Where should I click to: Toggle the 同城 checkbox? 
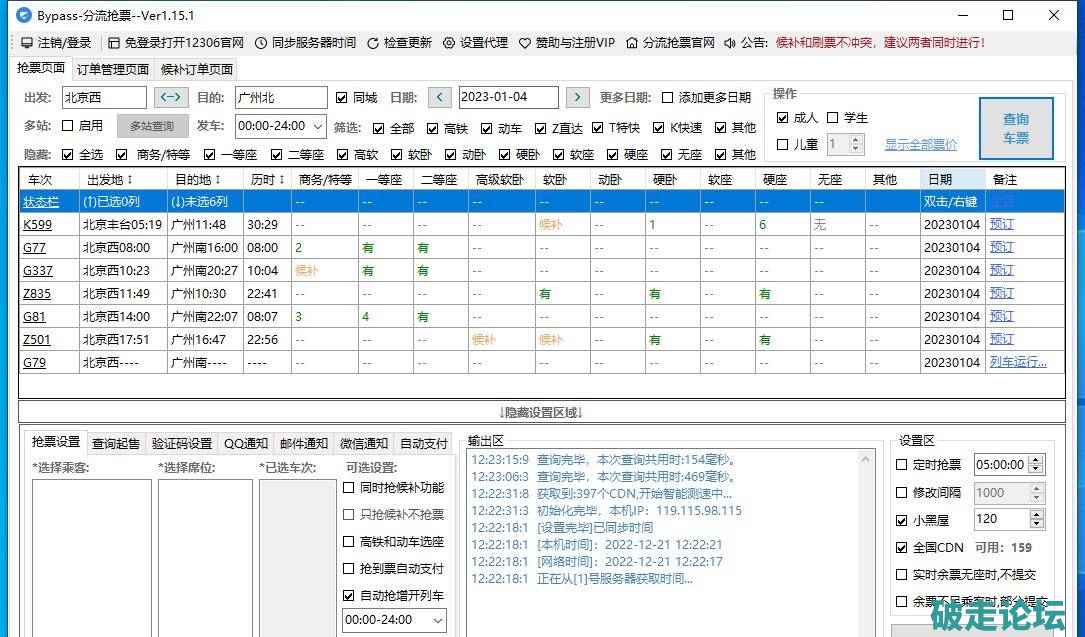pyautogui.click(x=342, y=98)
